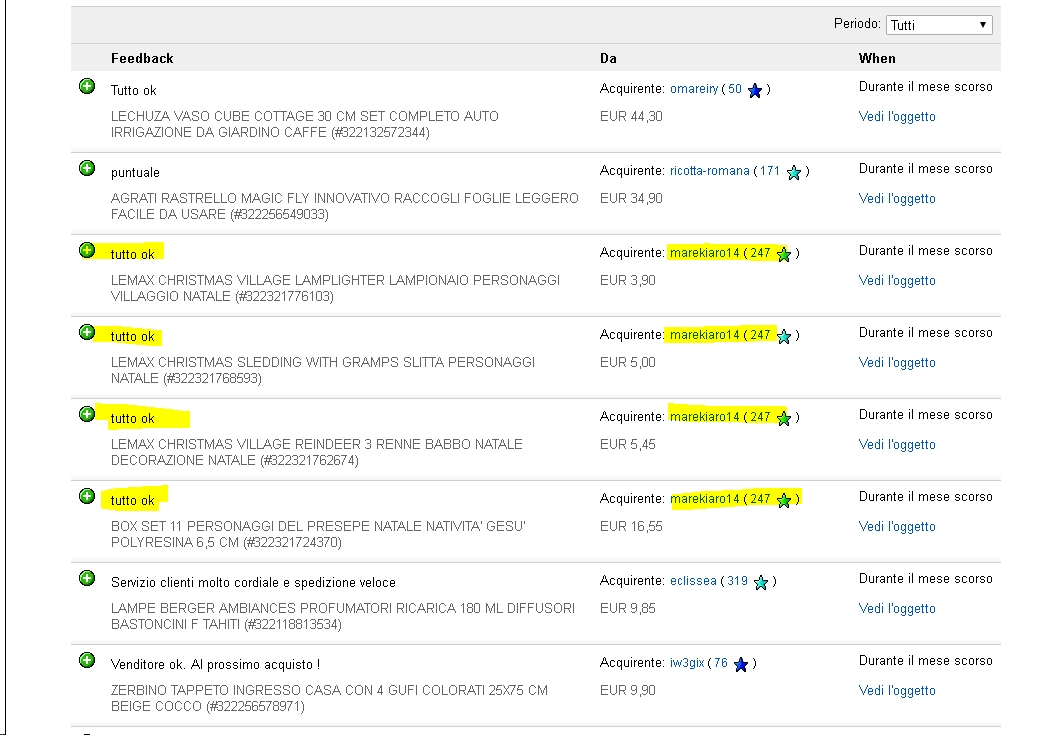Click positive feedback icon beside 'Tutto ok' LECHUZA
The width and height of the screenshot is (1045, 735).
[87, 87]
